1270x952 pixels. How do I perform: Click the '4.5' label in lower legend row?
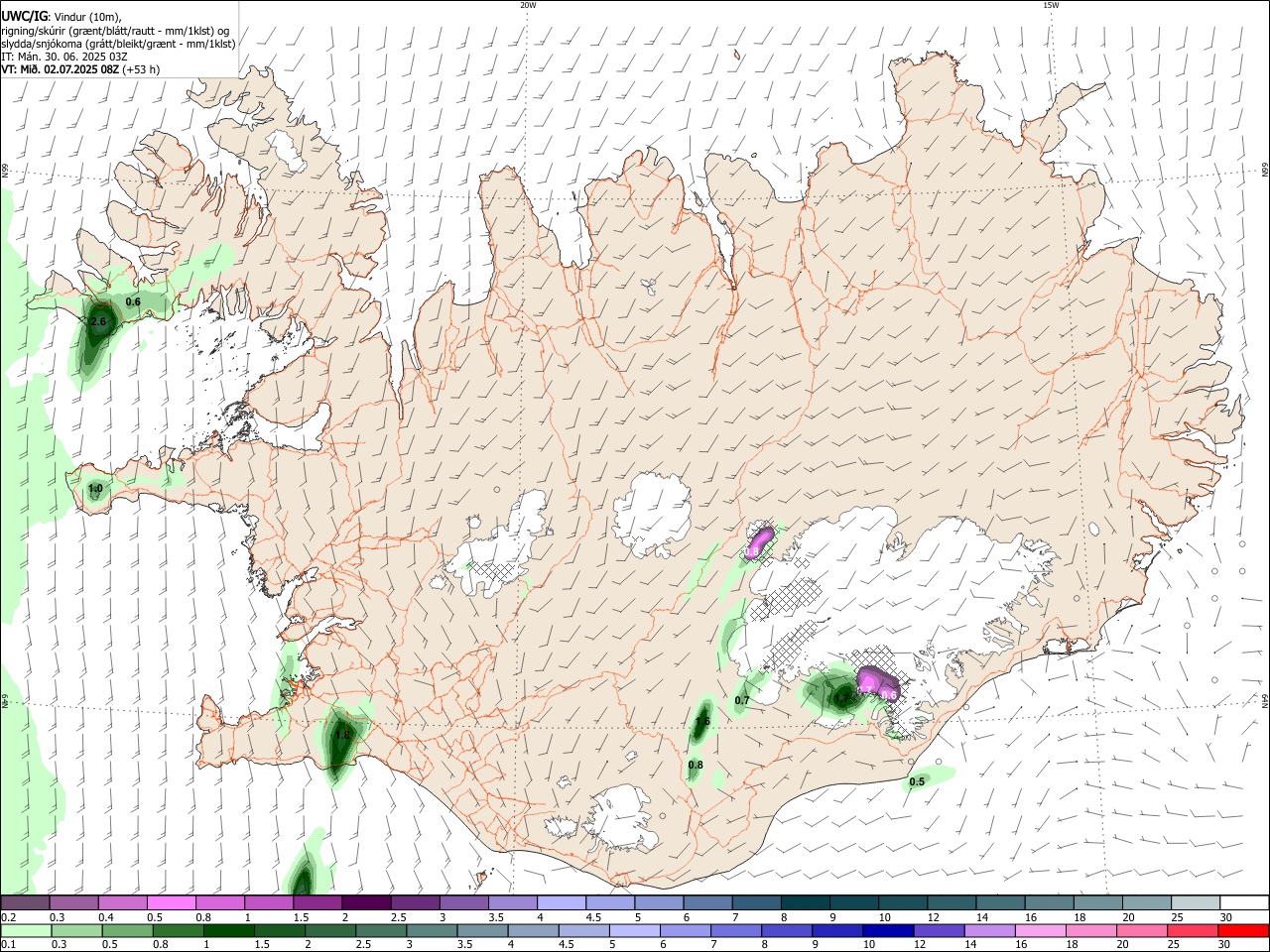tap(567, 946)
